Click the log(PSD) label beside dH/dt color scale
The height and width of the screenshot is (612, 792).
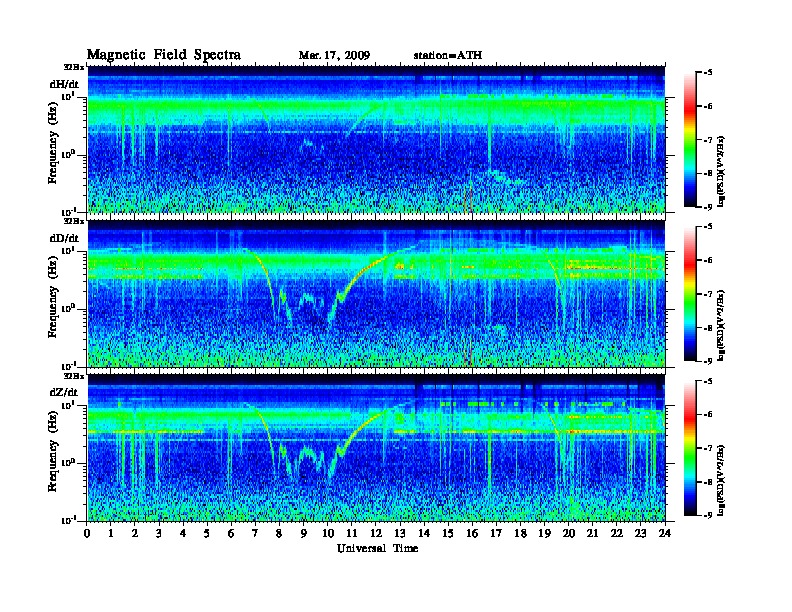[x=721, y=171]
